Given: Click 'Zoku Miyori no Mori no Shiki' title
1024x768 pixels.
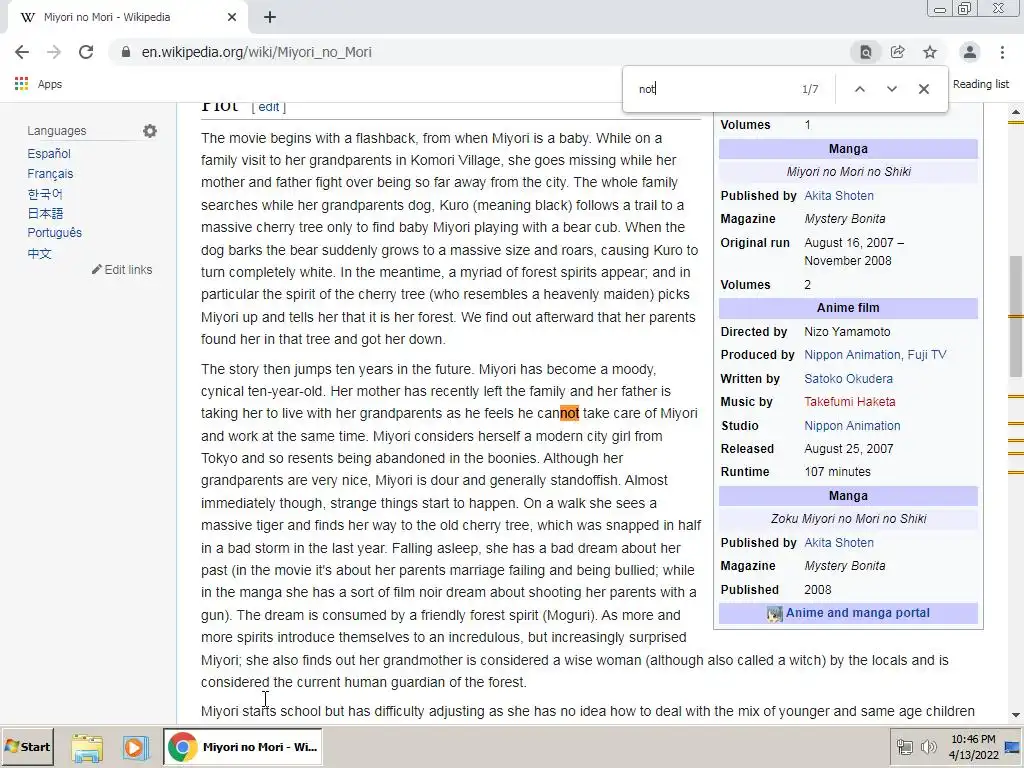Looking at the screenshot, I should (848, 519).
